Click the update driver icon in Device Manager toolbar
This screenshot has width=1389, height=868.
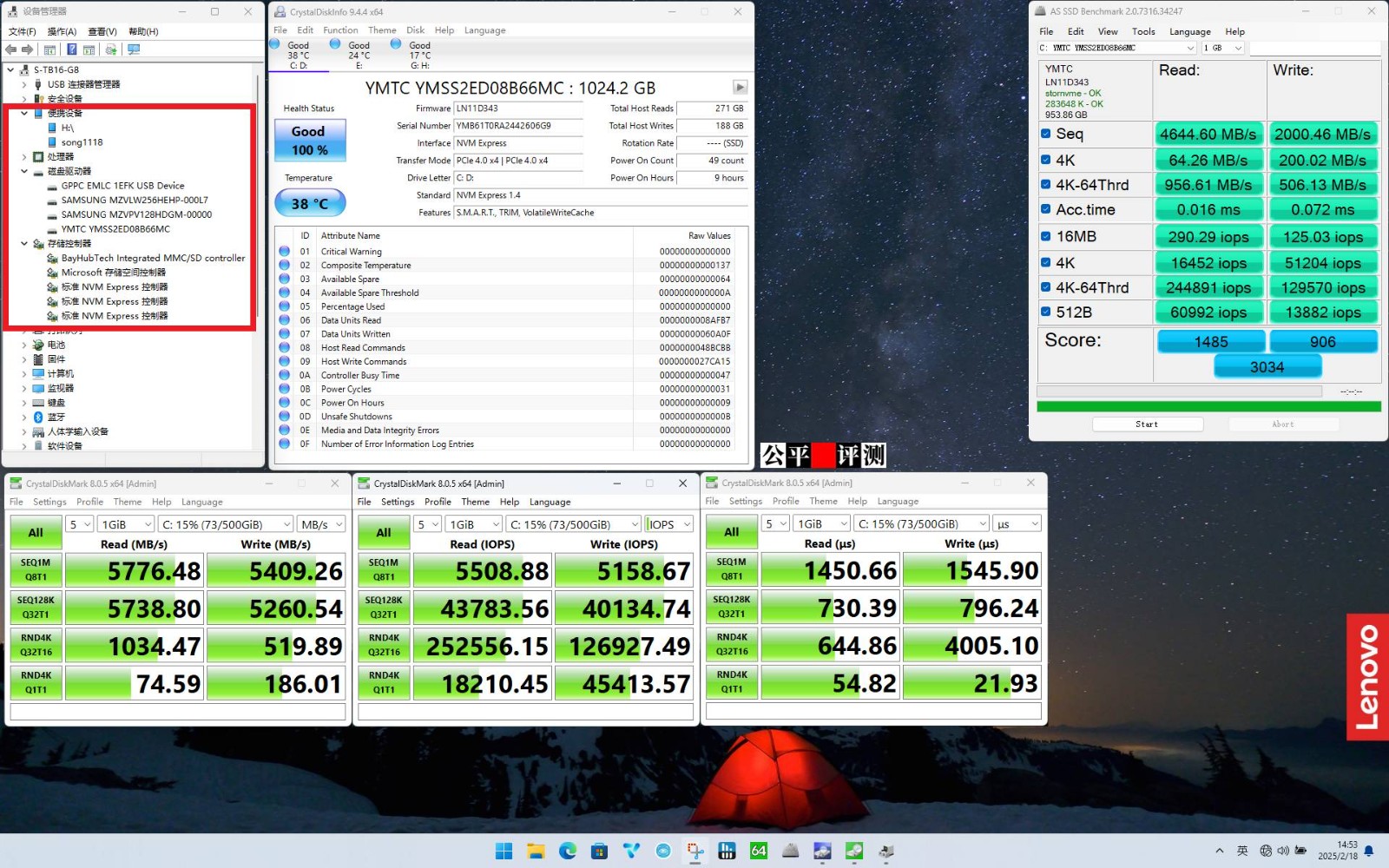pos(111,49)
